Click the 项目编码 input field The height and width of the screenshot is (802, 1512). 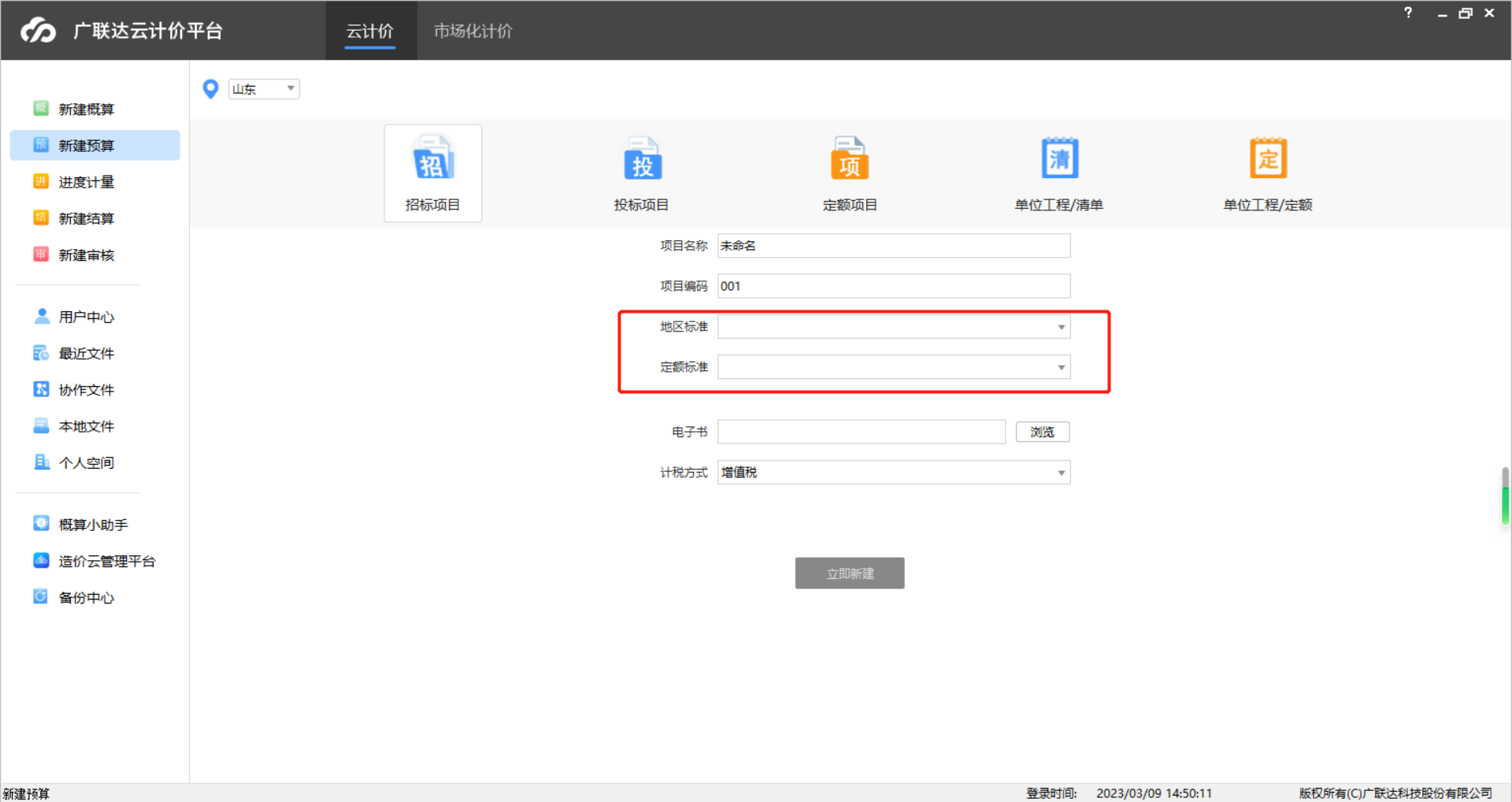point(894,286)
